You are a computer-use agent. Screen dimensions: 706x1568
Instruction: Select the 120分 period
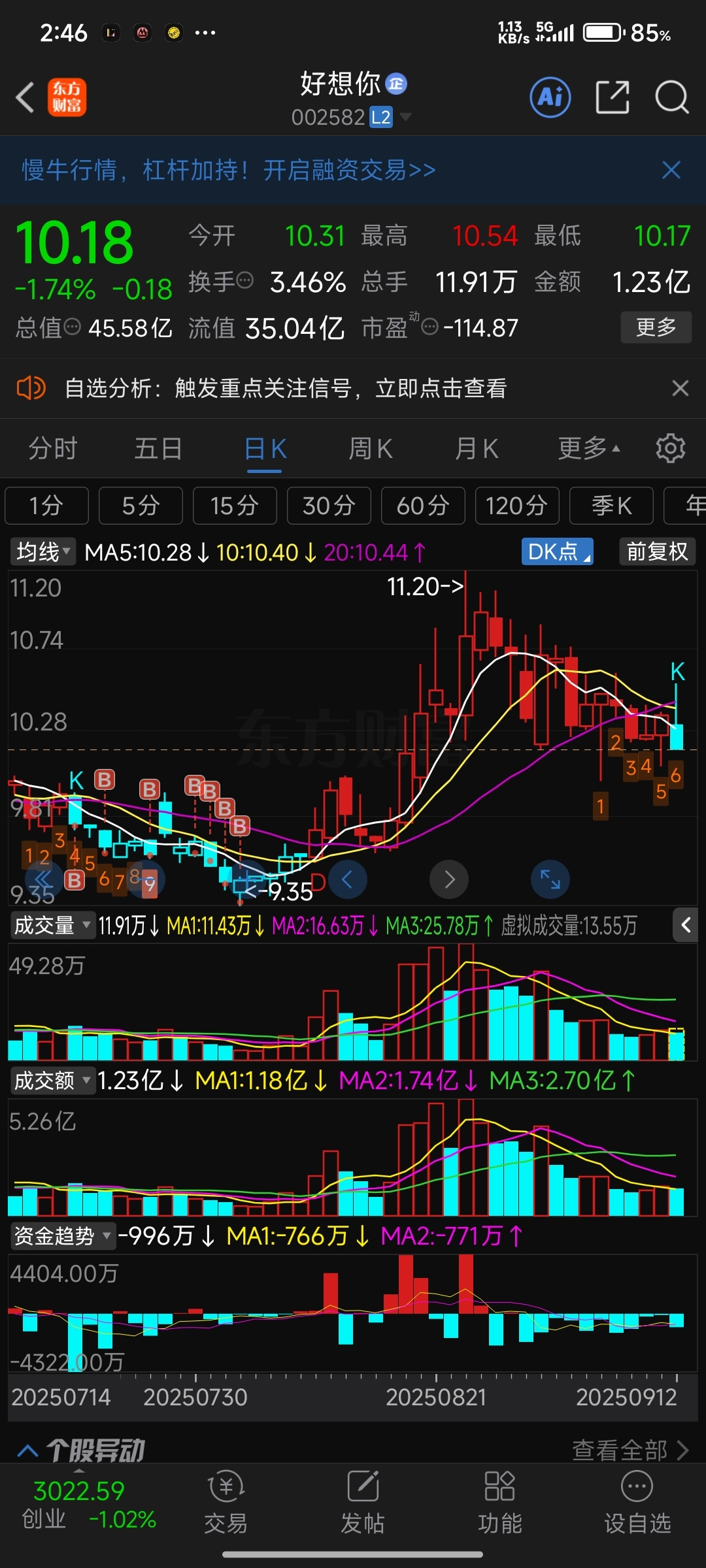click(517, 506)
